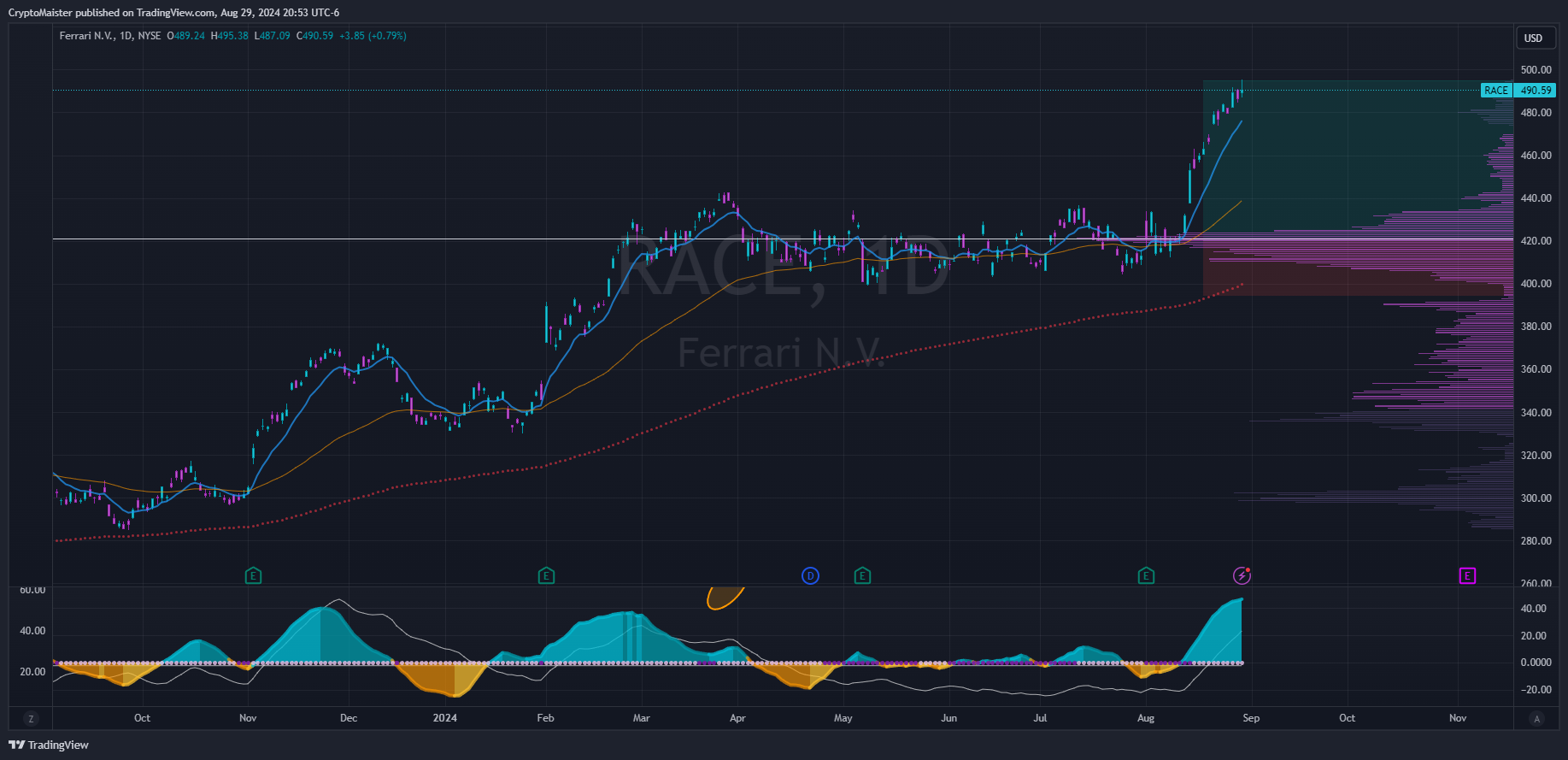Click the 280.00 price axis label
Image resolution: width=1568 pixels, height=760 pixels.
(x=1536, y=541)
